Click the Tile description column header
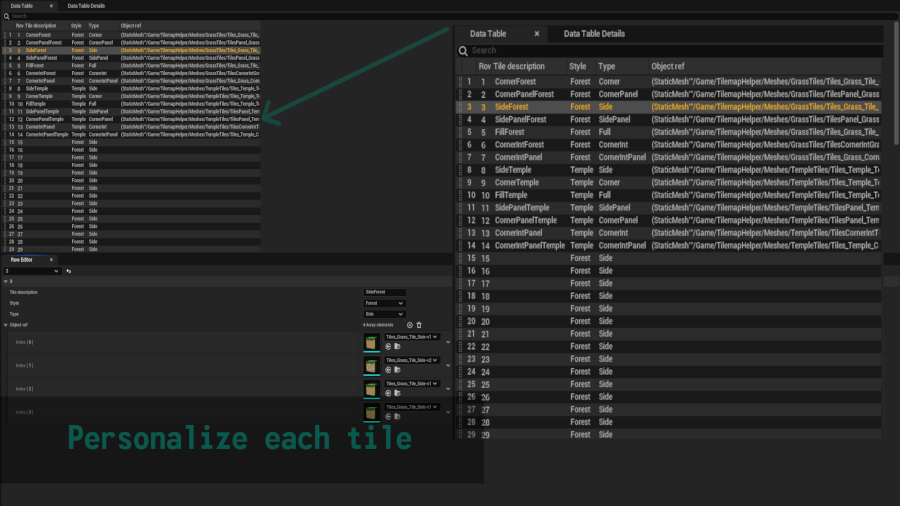The height and width of the screenshot is (506, 900). click(518, 66)
